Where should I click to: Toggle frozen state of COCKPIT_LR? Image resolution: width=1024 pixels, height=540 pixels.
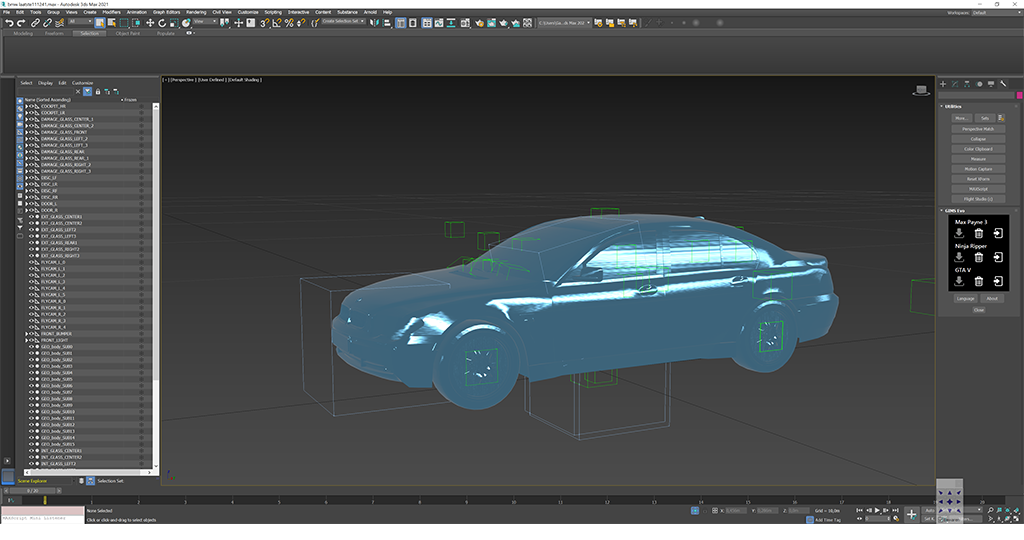click(x=141, y=112)
